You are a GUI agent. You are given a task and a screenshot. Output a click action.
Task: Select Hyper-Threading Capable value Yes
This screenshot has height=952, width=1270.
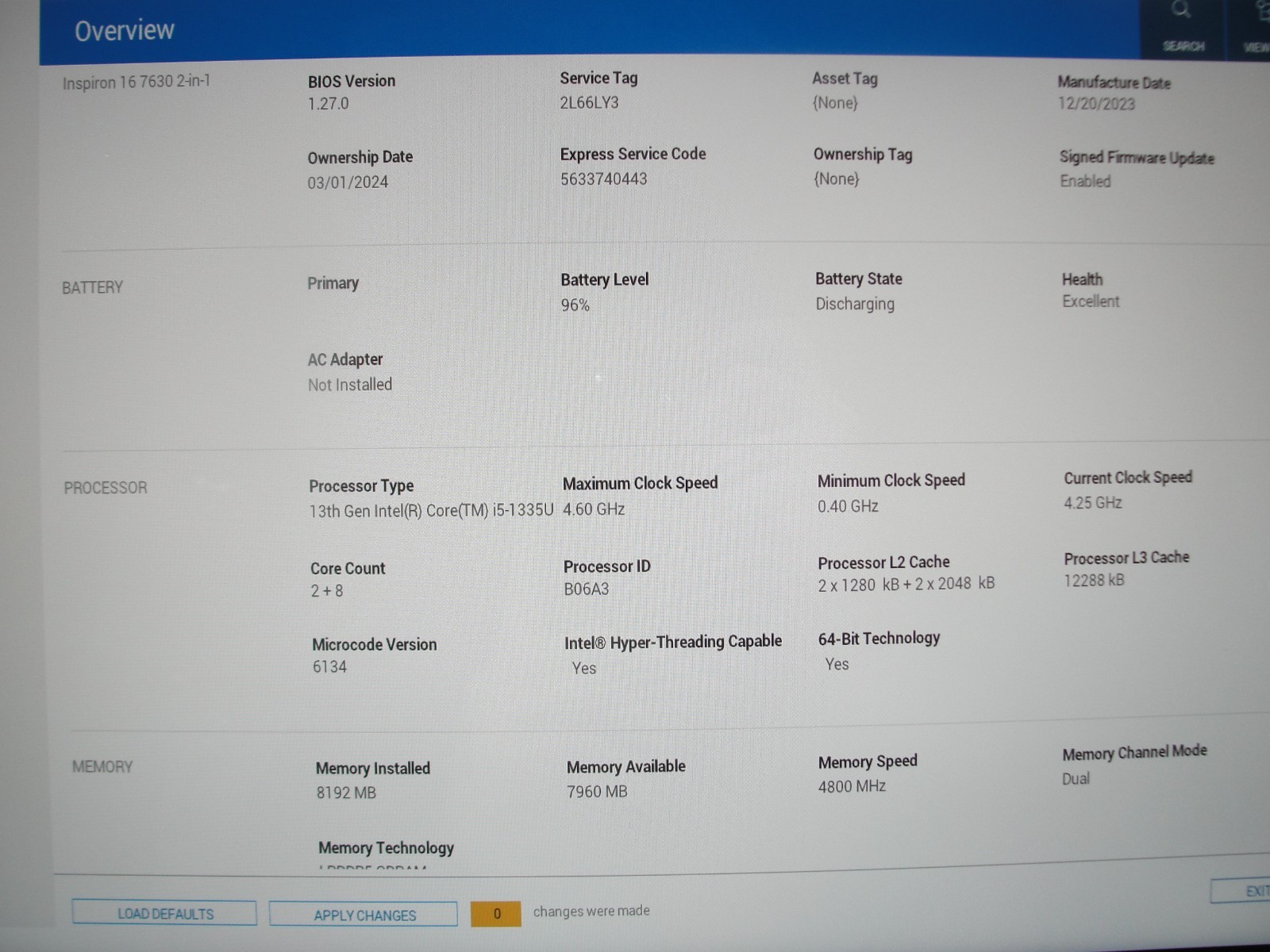(584, 669)
